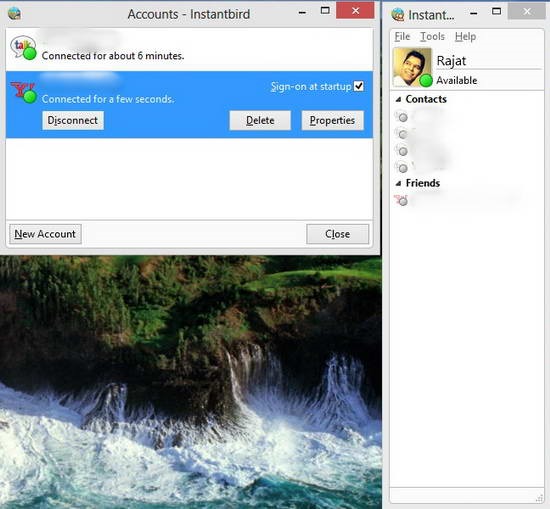550x509 pixels.
Task: Select the first offline contact bubble under Contacts
Action: (402, 116)
